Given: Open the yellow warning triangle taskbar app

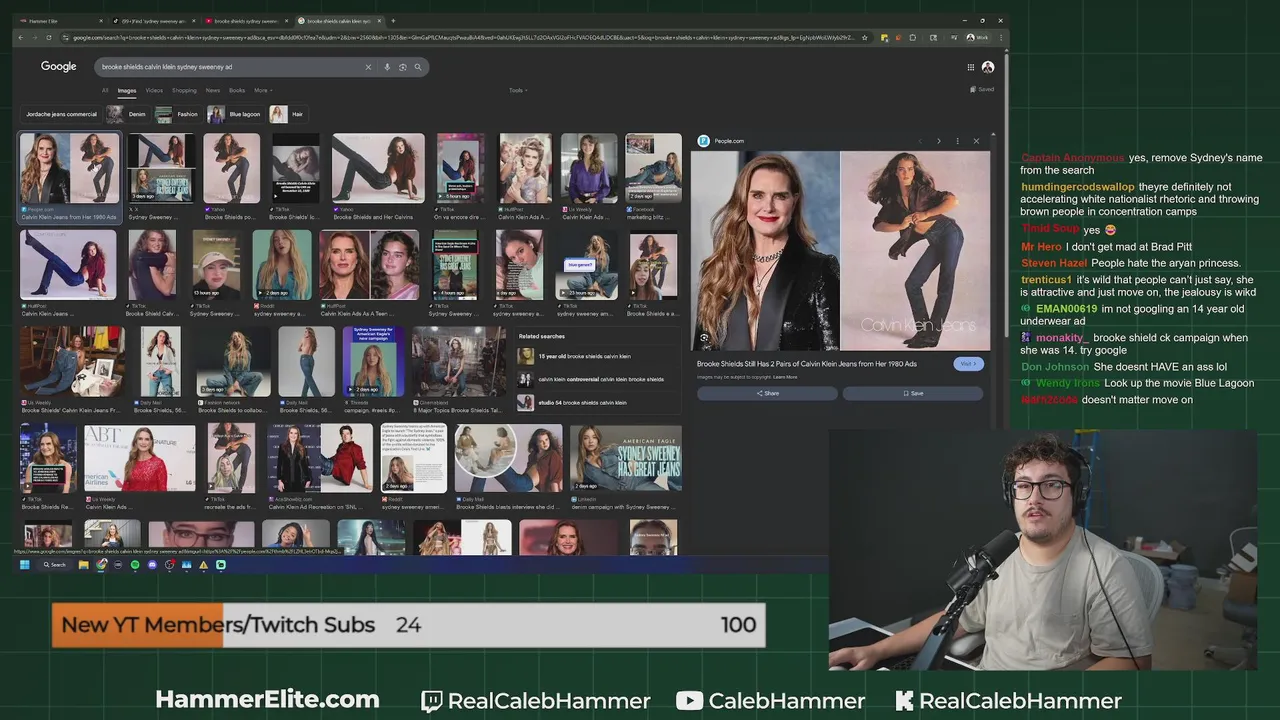Looking at the screenshot, I should 203,565.
